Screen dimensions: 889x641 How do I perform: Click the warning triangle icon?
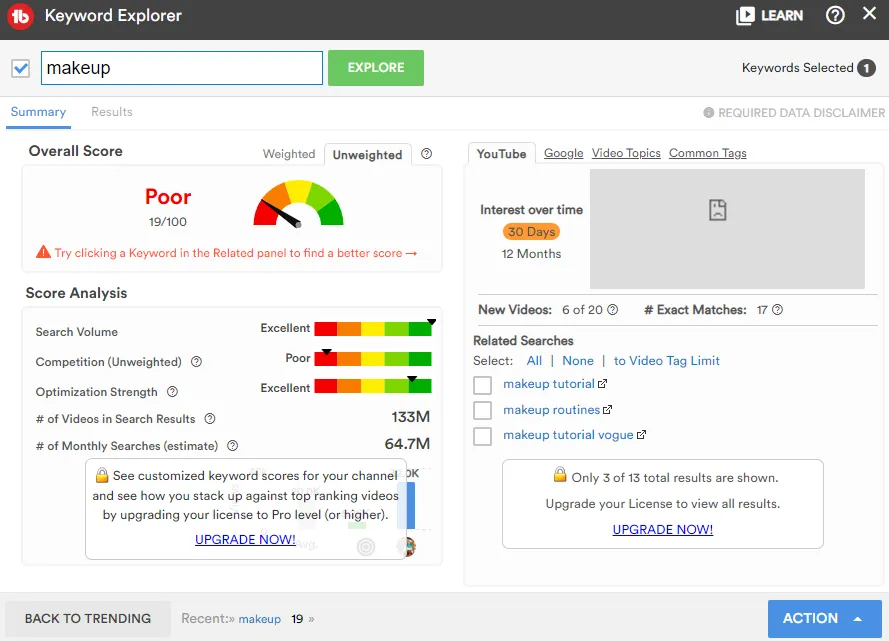[43, 252]
